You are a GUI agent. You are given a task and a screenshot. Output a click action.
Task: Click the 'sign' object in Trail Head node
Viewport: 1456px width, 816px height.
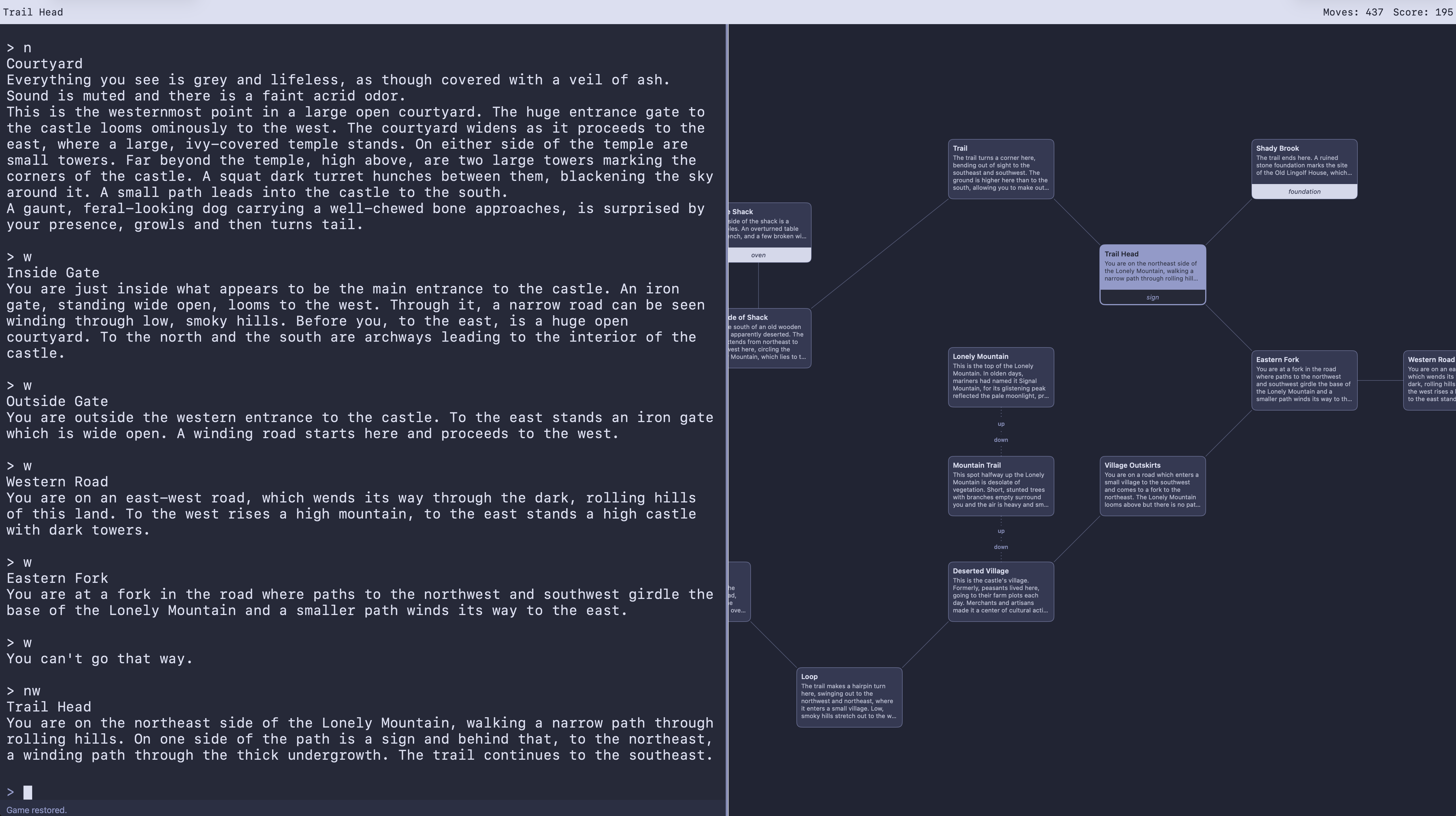(1152, 297)
